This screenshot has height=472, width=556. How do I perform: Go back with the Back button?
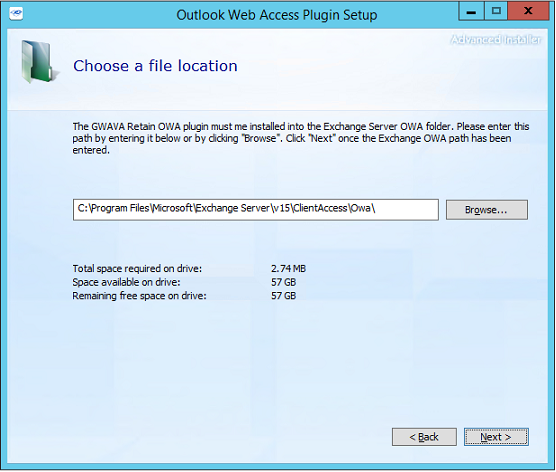(424, 437)
